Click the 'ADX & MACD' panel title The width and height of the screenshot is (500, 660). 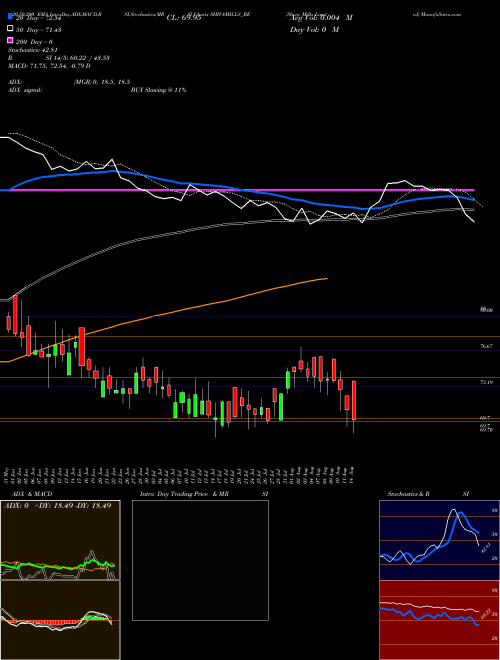pos(32,494)
